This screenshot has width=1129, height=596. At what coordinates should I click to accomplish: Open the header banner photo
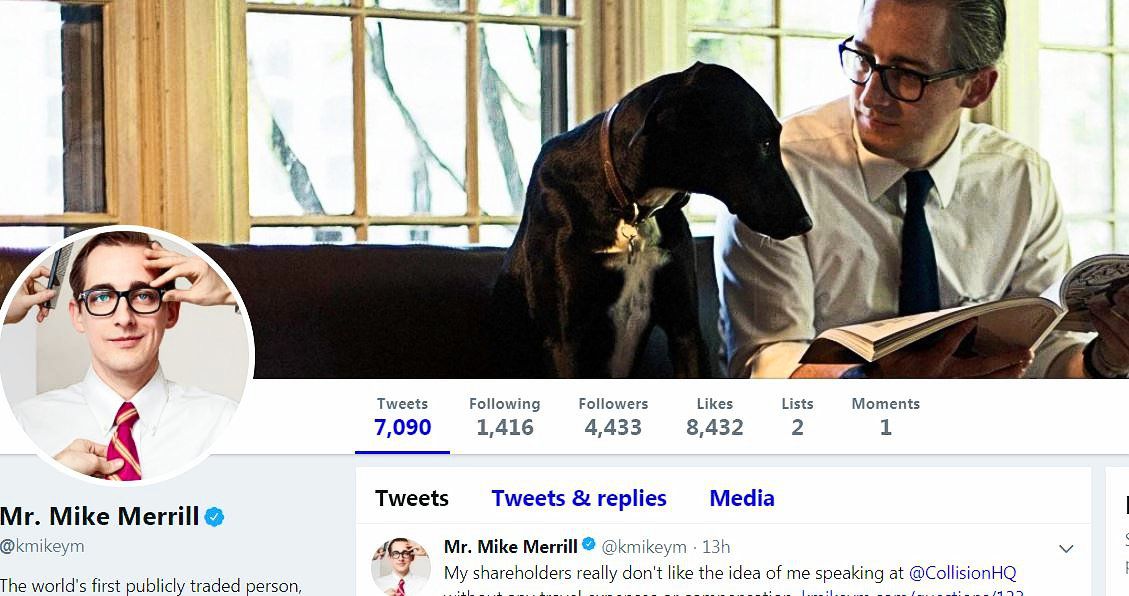[564, 189]
